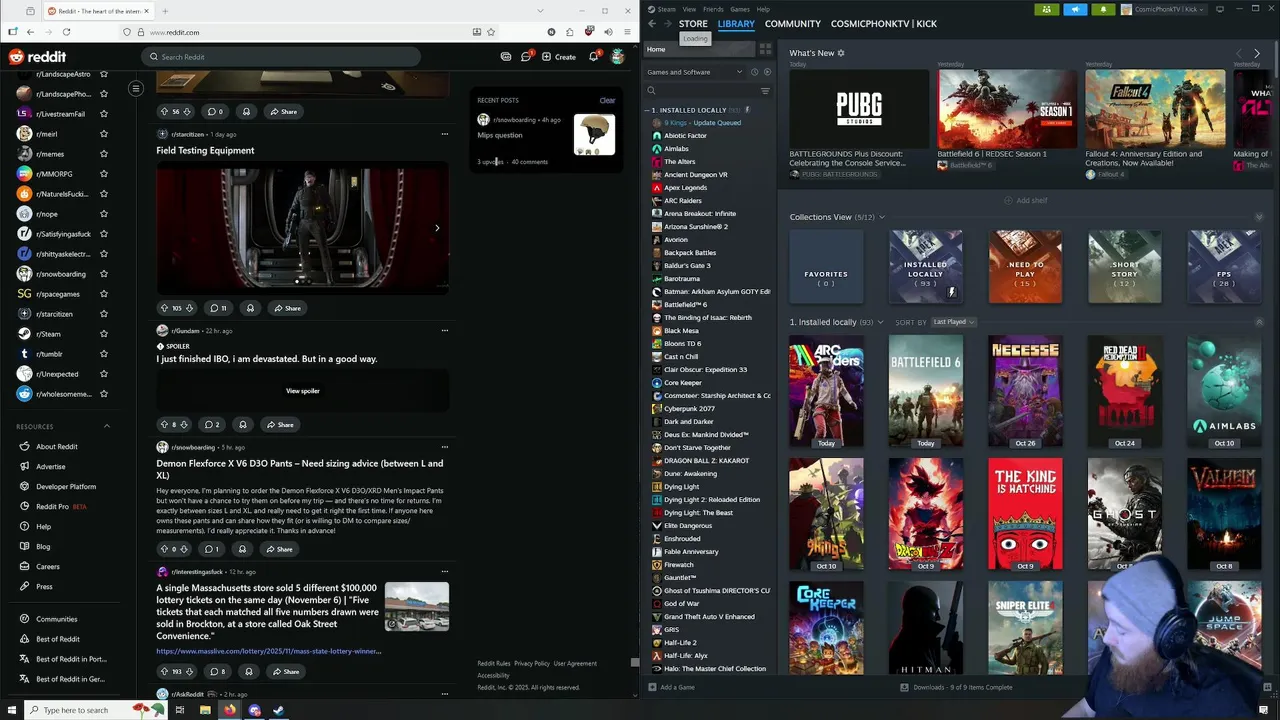Open What's New settings gear in Steam

(x=841, y=53)
